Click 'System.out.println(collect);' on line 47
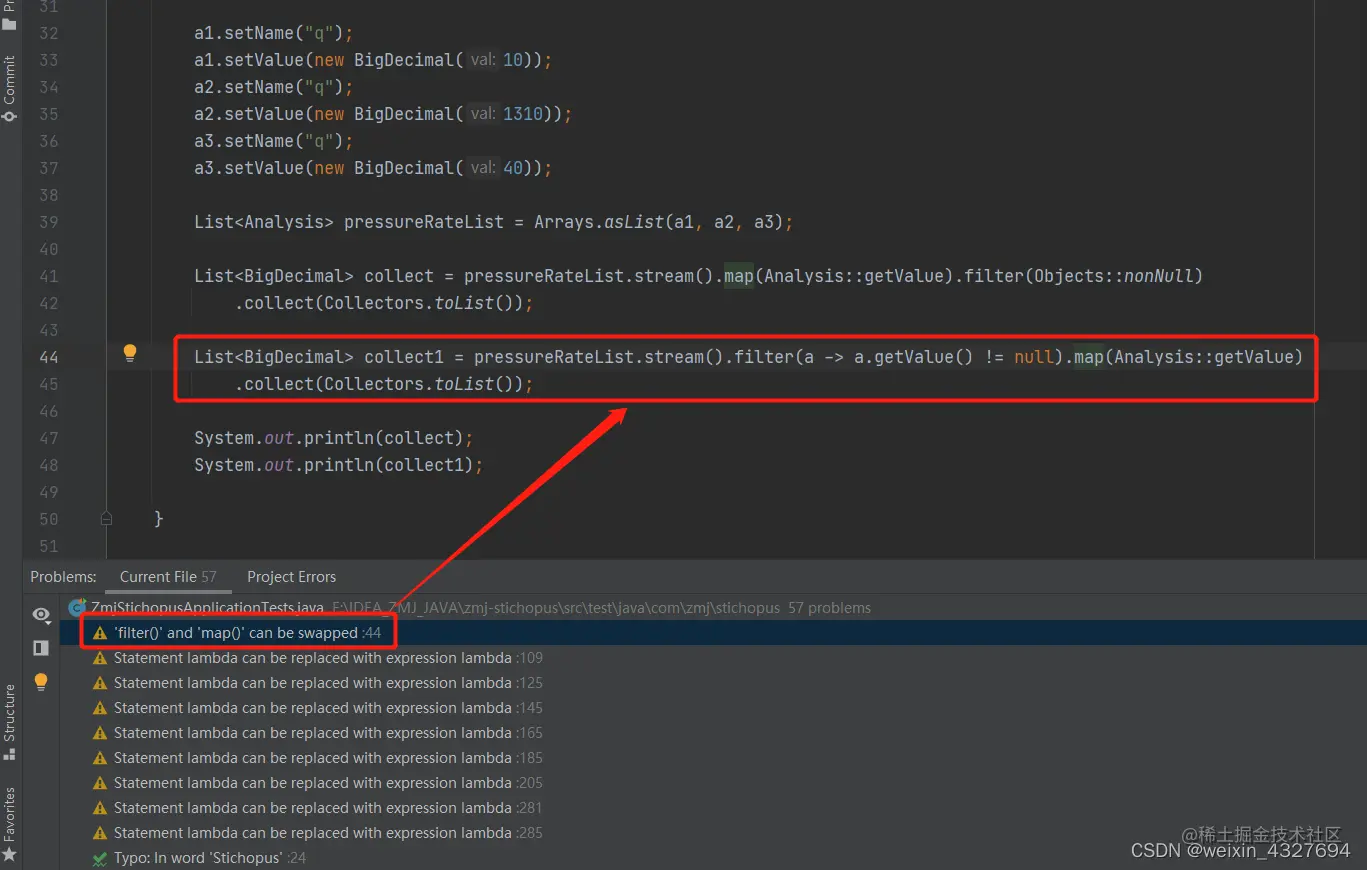Viewport: 1367px width, 870px height. click(334, 438)
